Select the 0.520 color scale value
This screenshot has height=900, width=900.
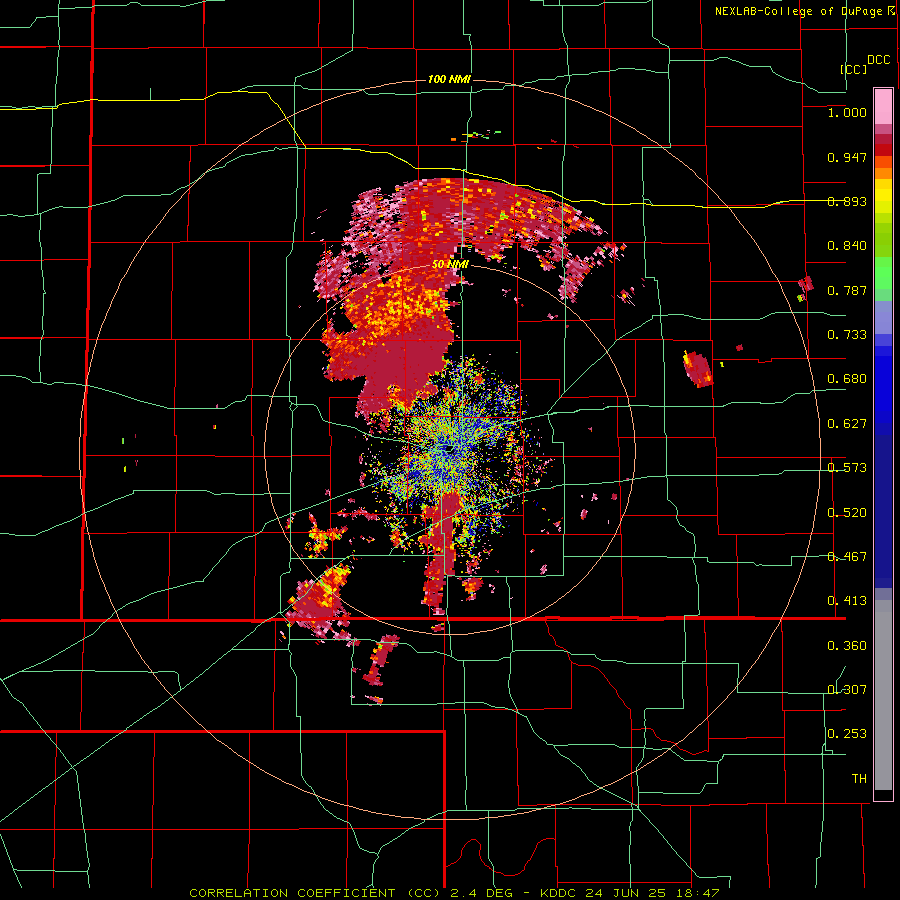(x=847, y=513)
